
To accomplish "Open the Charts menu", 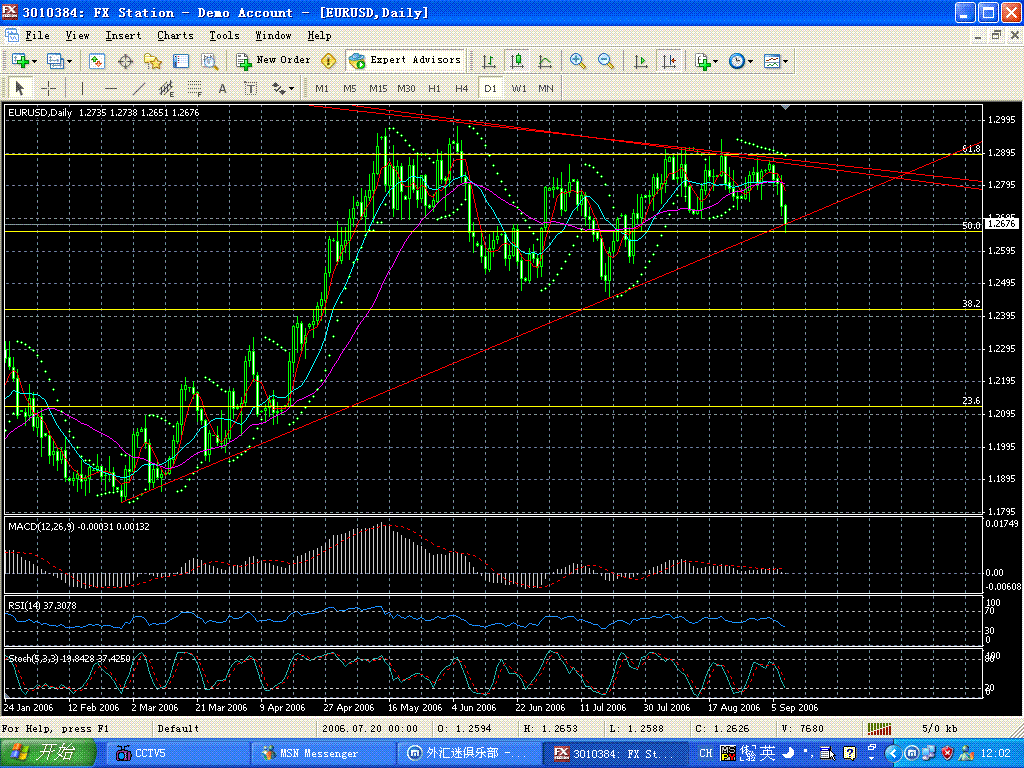I will pos(175,36).
